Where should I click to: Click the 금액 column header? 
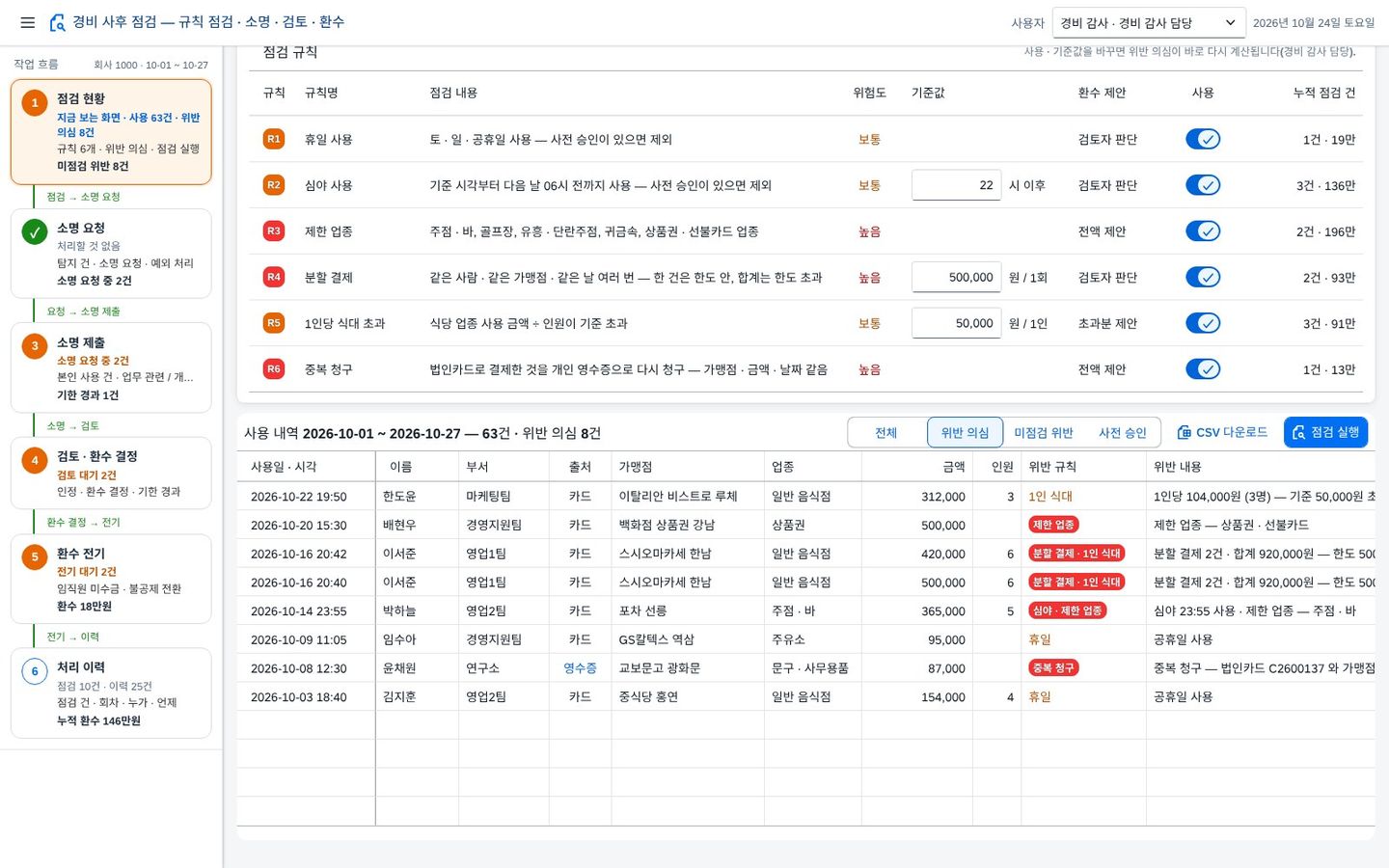pyautogui.click(x=916, y=467)
